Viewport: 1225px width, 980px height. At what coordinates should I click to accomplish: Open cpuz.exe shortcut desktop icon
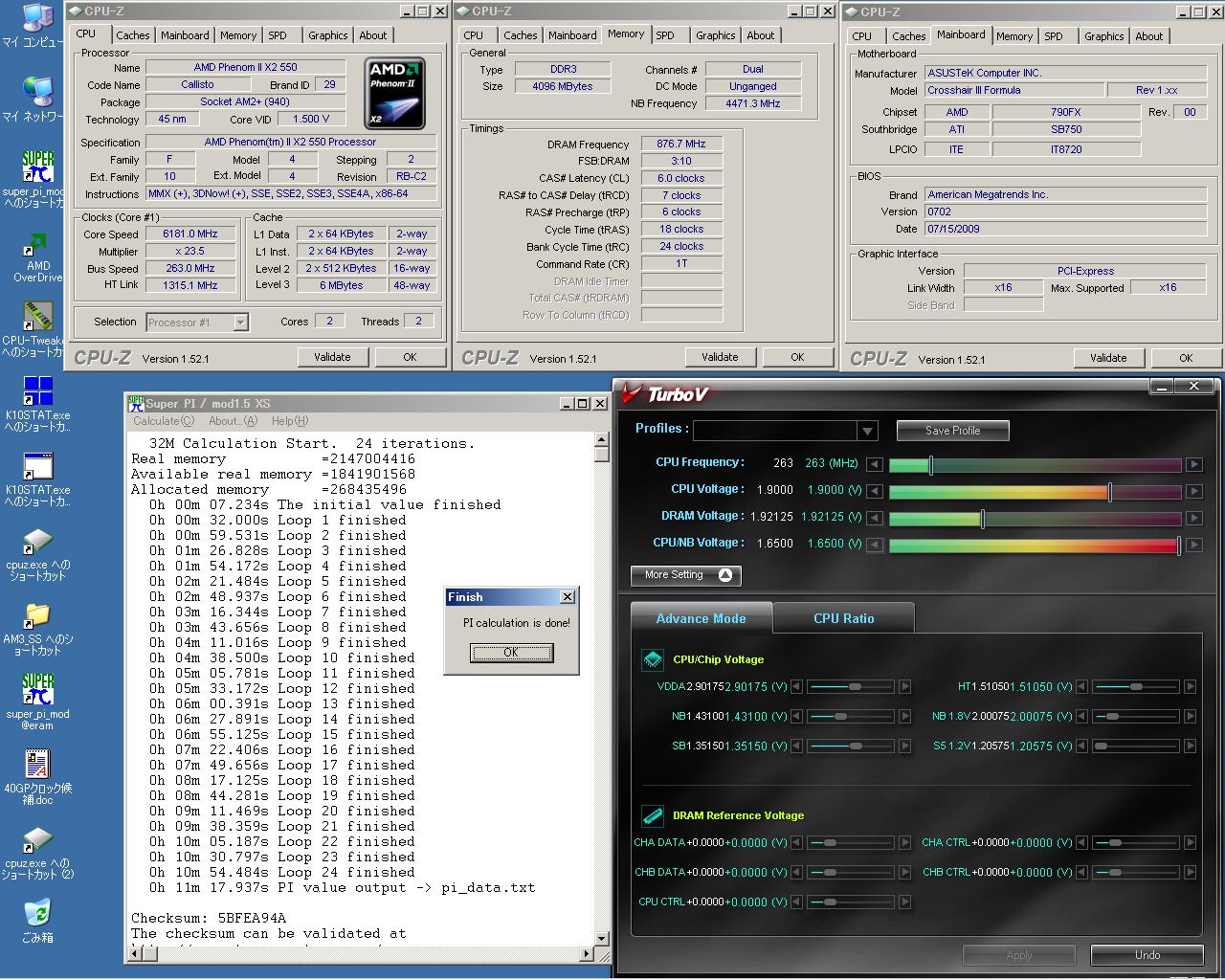pyautogui.click(x=37, y=554)
